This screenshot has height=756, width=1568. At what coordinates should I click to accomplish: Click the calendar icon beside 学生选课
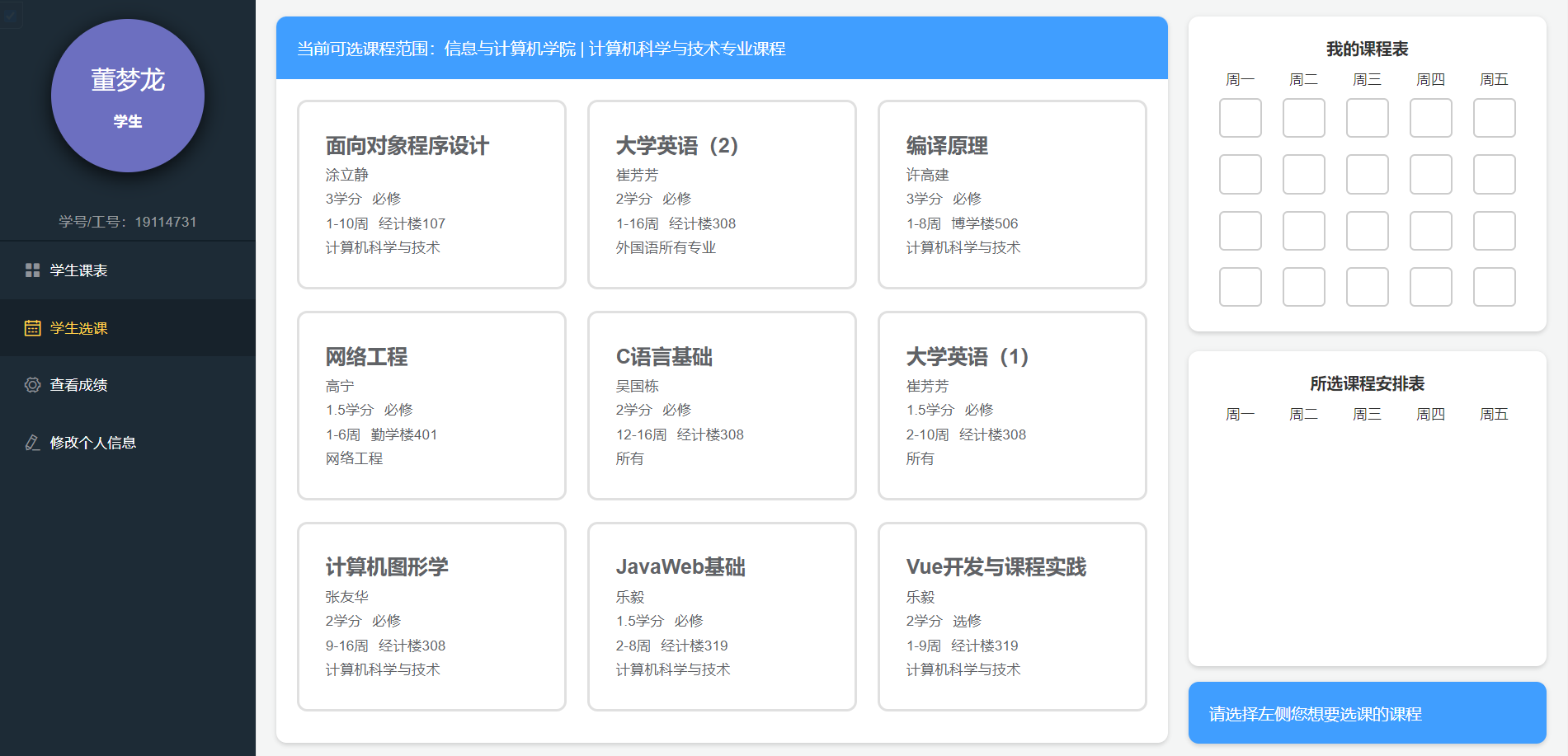pyautogui.click(x=32, y=328)
